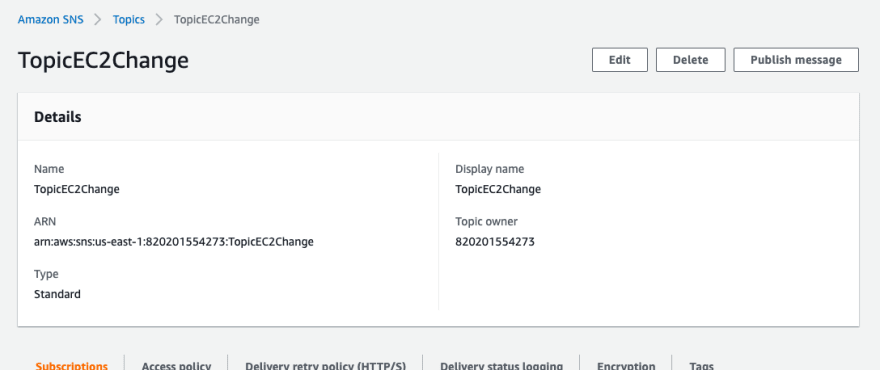Click the Publish message button
Screen dimensions: 880x370
pyautogui.click(x=796, y=60)
